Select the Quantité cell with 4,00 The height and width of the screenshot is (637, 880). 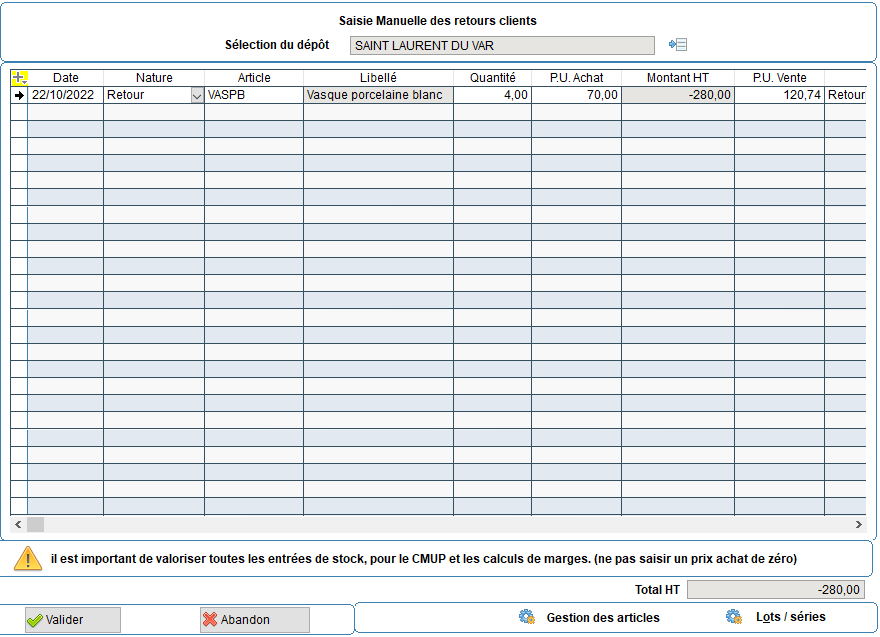492,95
